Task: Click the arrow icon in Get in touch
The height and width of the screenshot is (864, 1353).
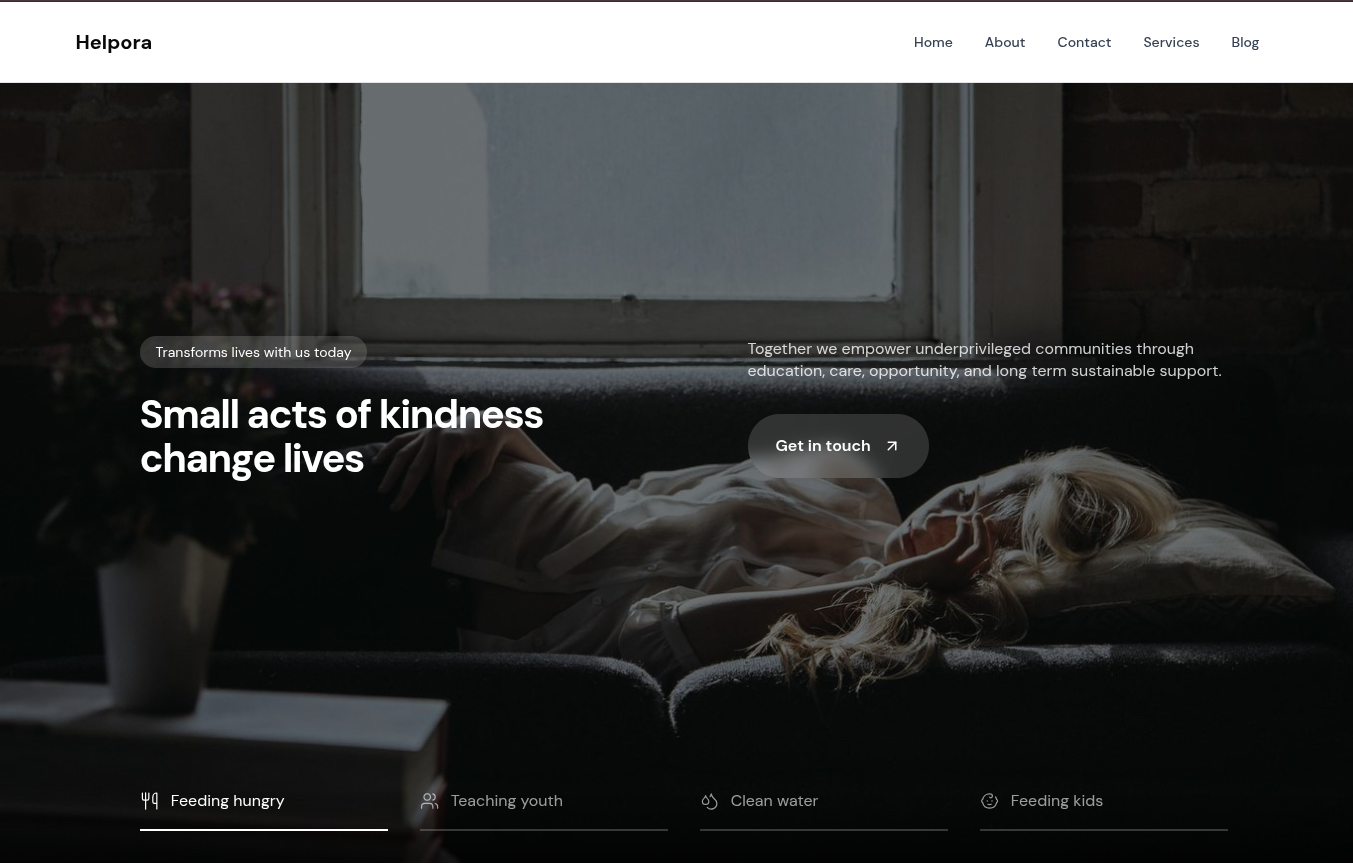Action: point(891,446)
